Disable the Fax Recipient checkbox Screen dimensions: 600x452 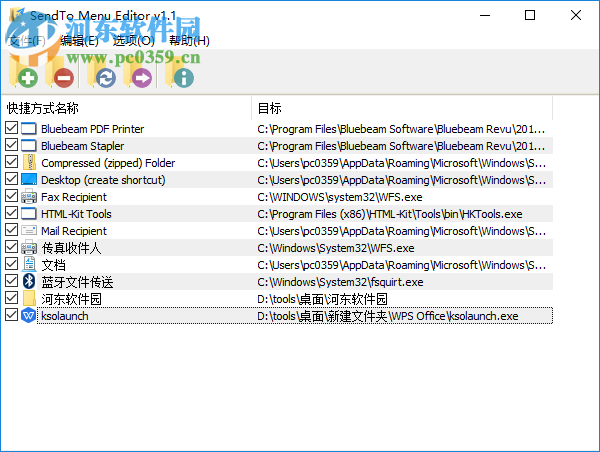[x=11, y=196]
